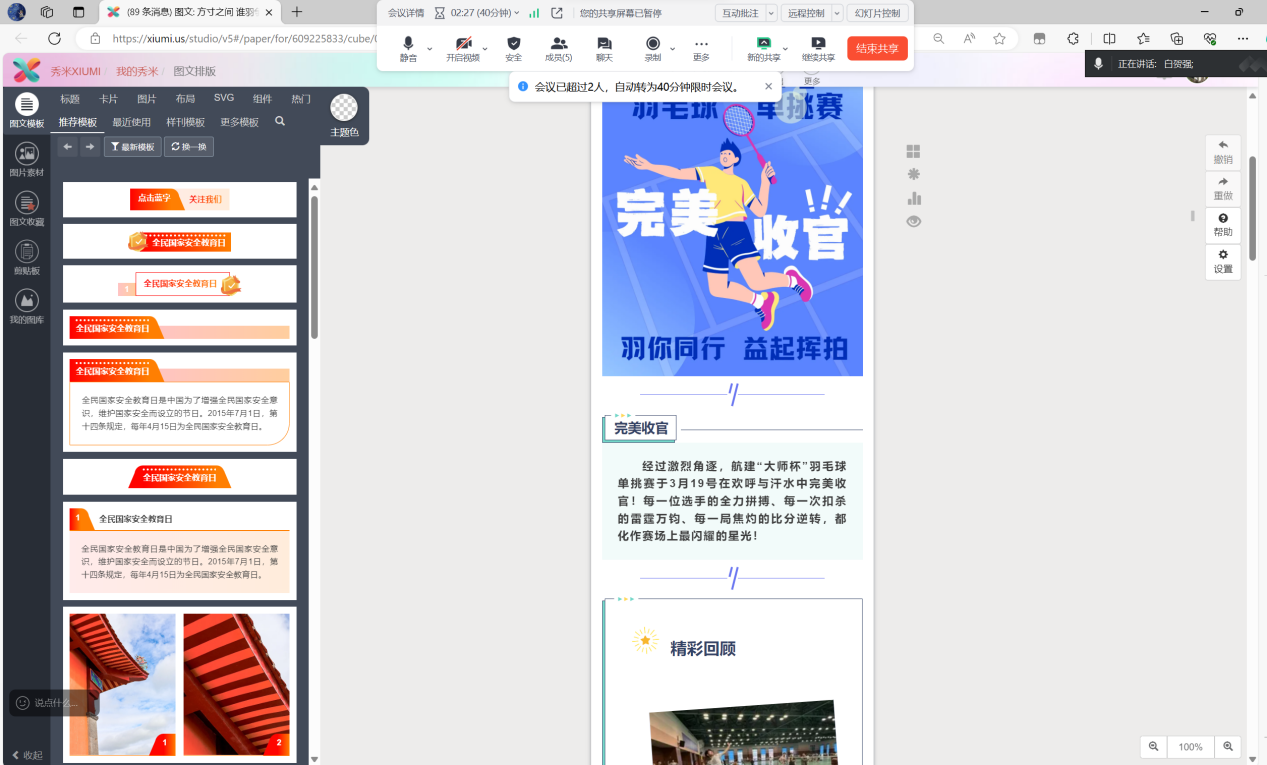The width and height of the screenshot is (1267, 765).
Task: Switch to the 最近使用 templates tab
Action: [131, 122]
